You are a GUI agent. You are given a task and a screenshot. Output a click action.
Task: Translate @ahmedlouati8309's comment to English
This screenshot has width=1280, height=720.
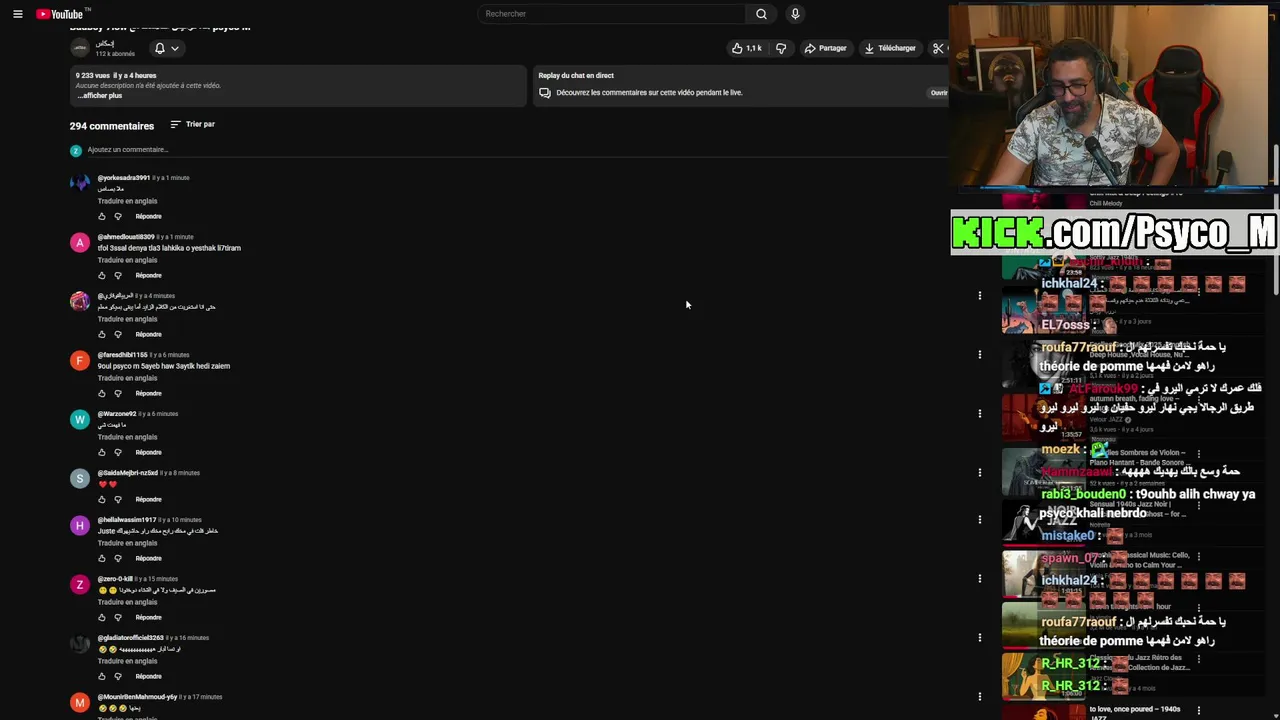[x=127, y=260]
